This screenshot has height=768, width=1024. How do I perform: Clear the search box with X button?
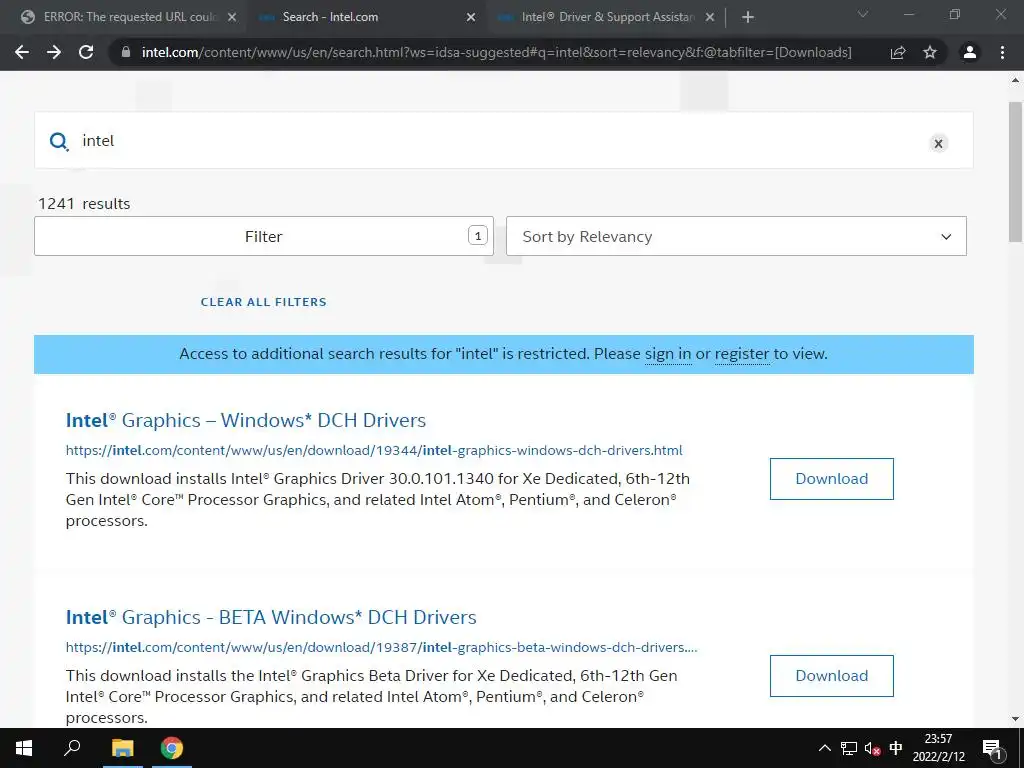(x=938, y=143)
